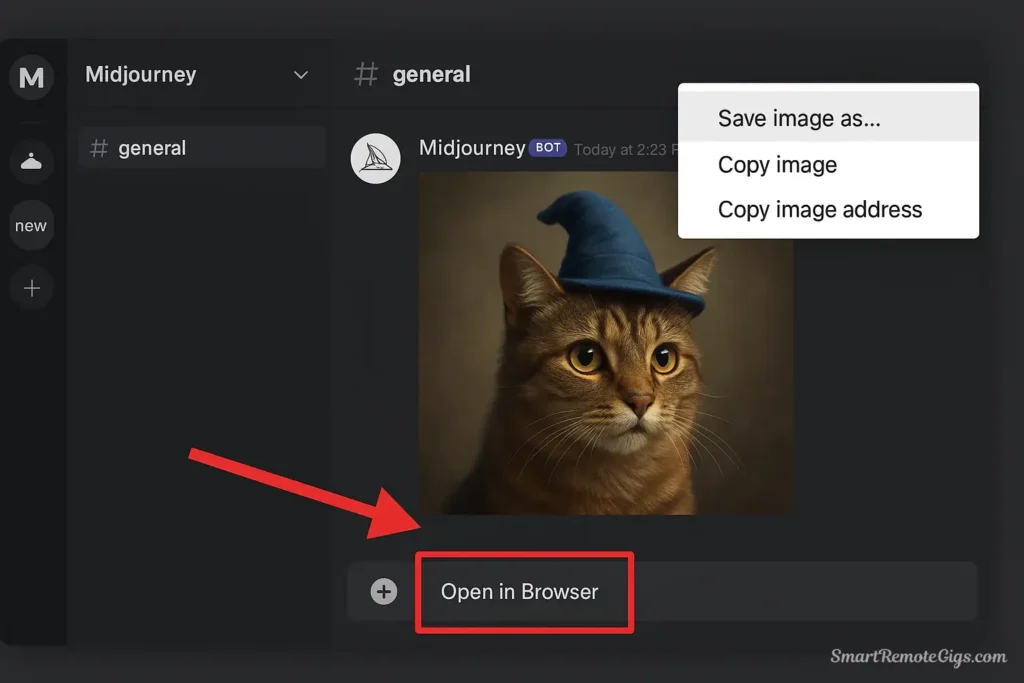Open the sailboat server icon
This screenshot has width=1024, height=683.
[x=31, y=162]
